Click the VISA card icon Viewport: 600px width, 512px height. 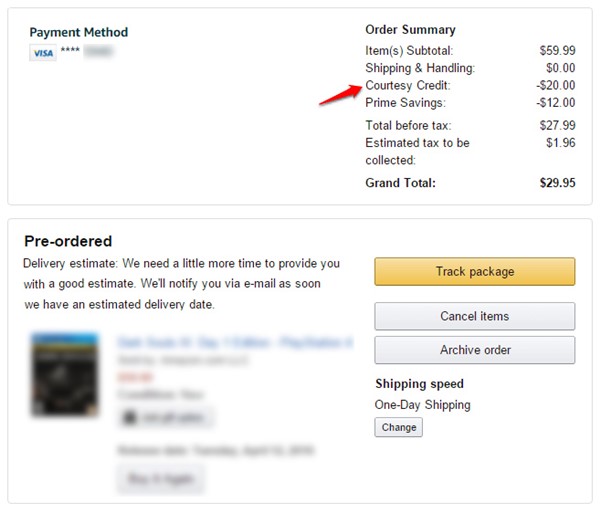43,53
